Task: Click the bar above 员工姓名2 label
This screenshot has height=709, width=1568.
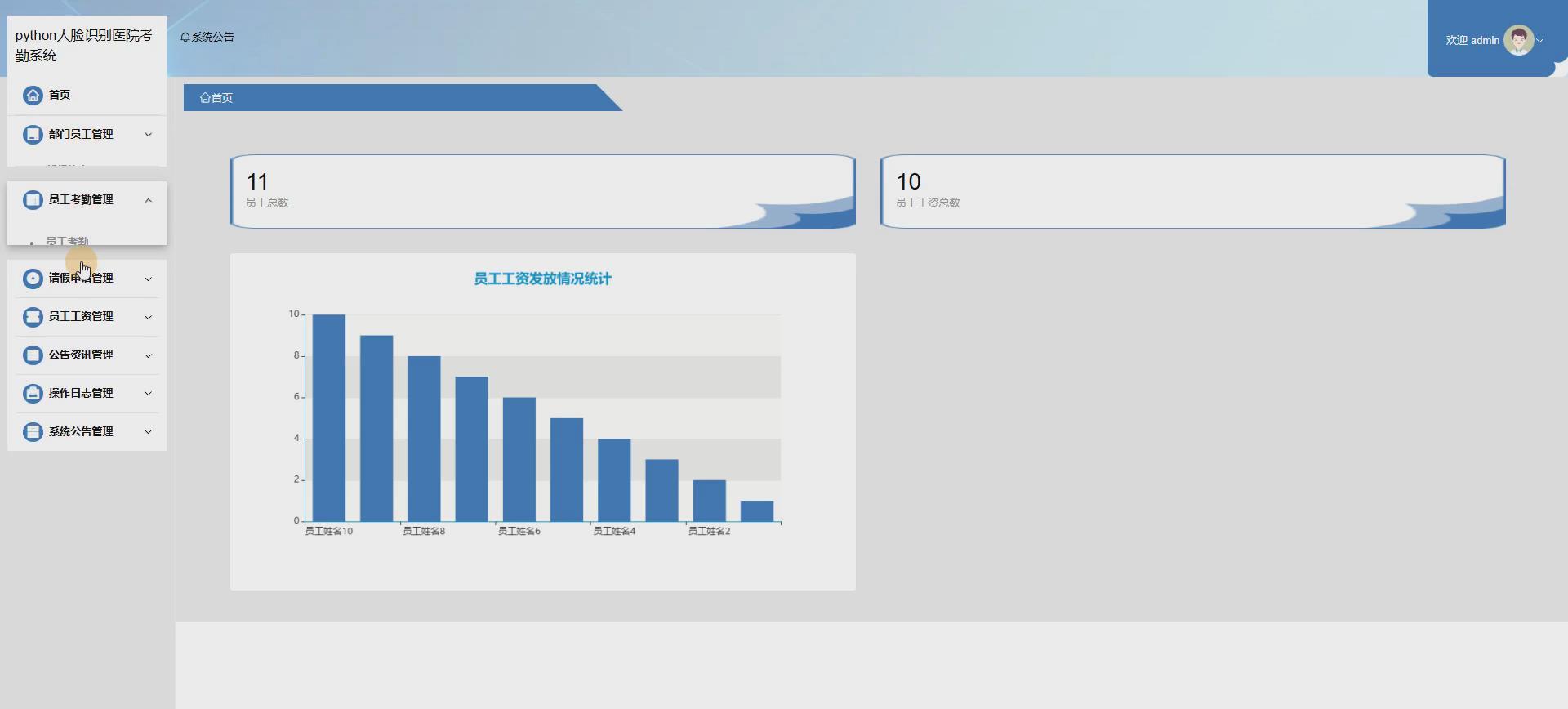Action: (x=710, y=501)
